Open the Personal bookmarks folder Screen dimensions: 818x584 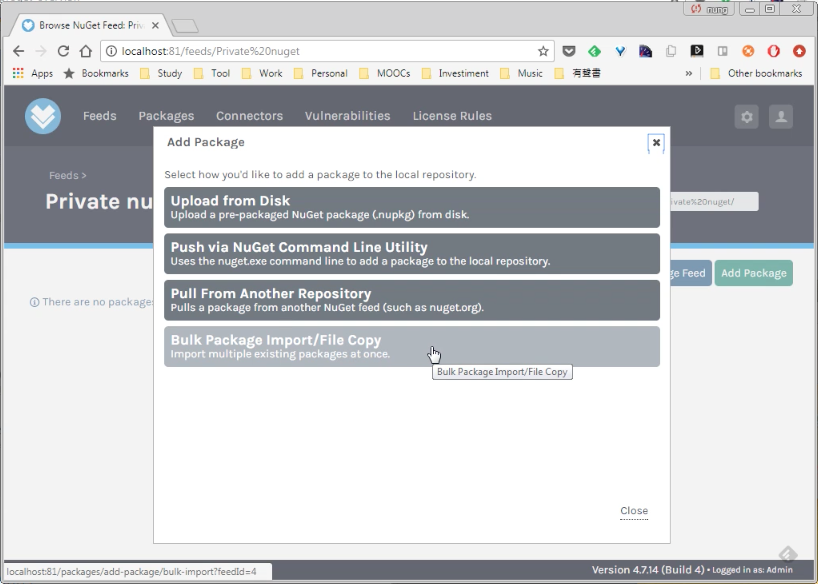(x=321, y=74)
